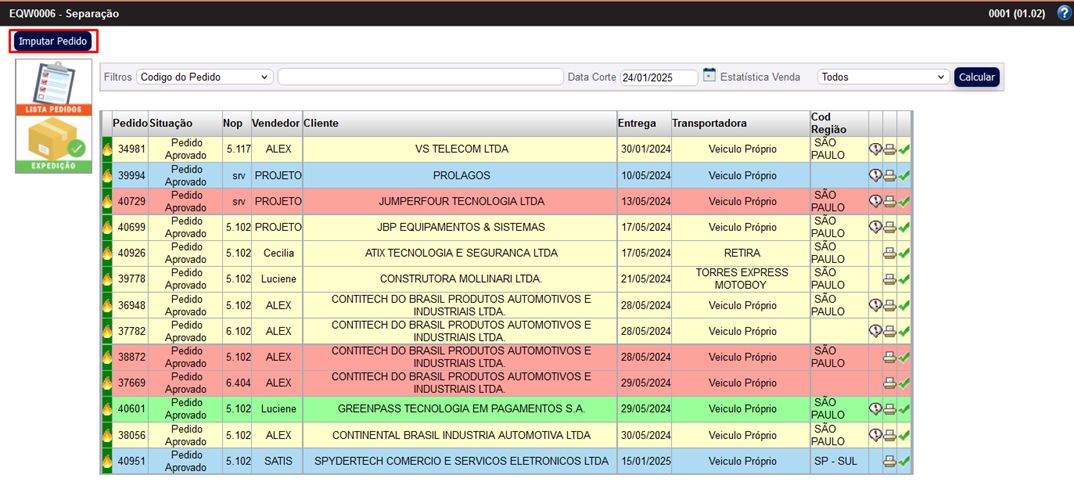This screenshot has width=1074, height=489.
Task: Sort by the Entrega column header
Action: 637,123
